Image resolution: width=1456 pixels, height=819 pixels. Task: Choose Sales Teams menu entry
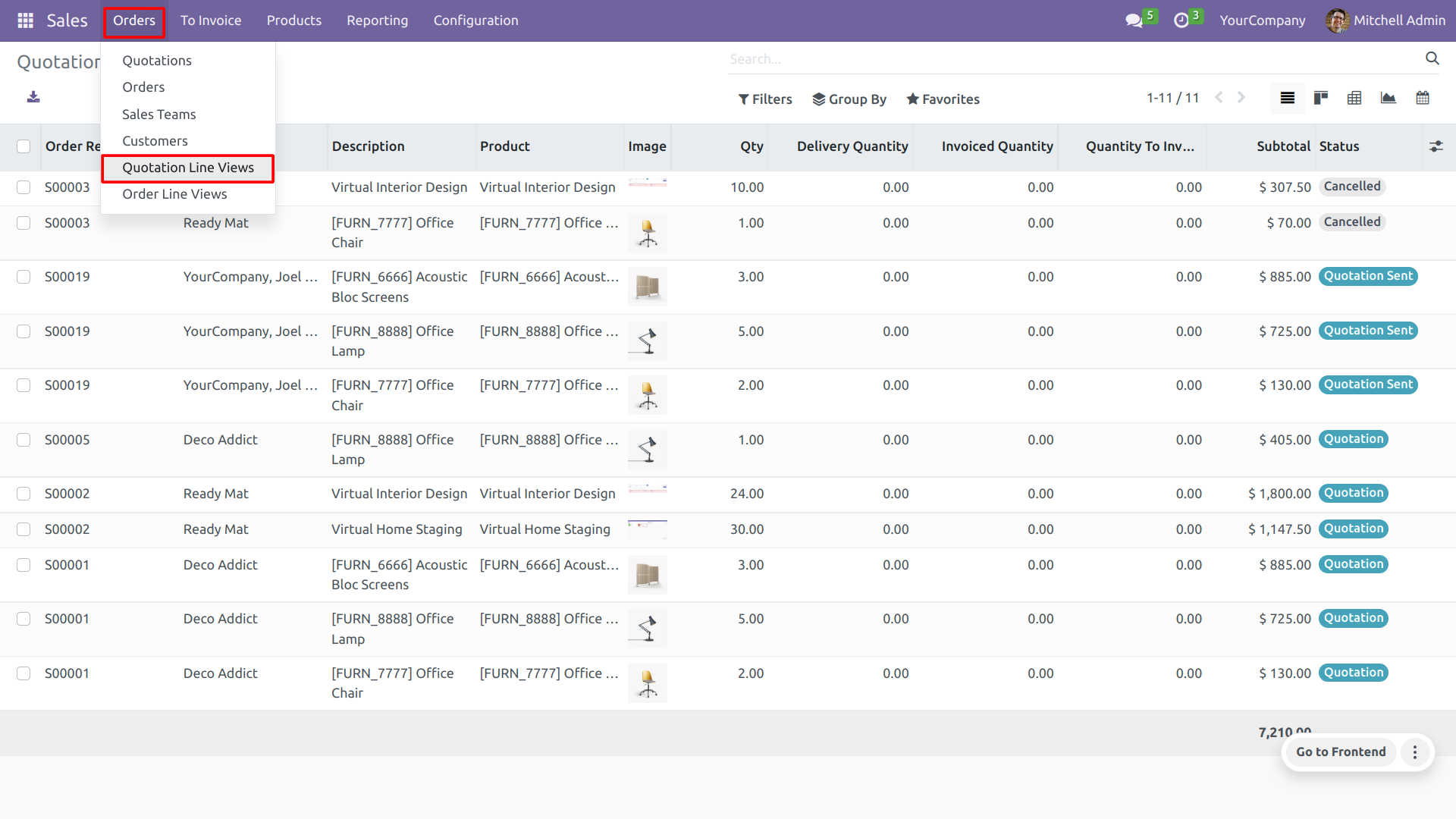(x=159, y=115)
